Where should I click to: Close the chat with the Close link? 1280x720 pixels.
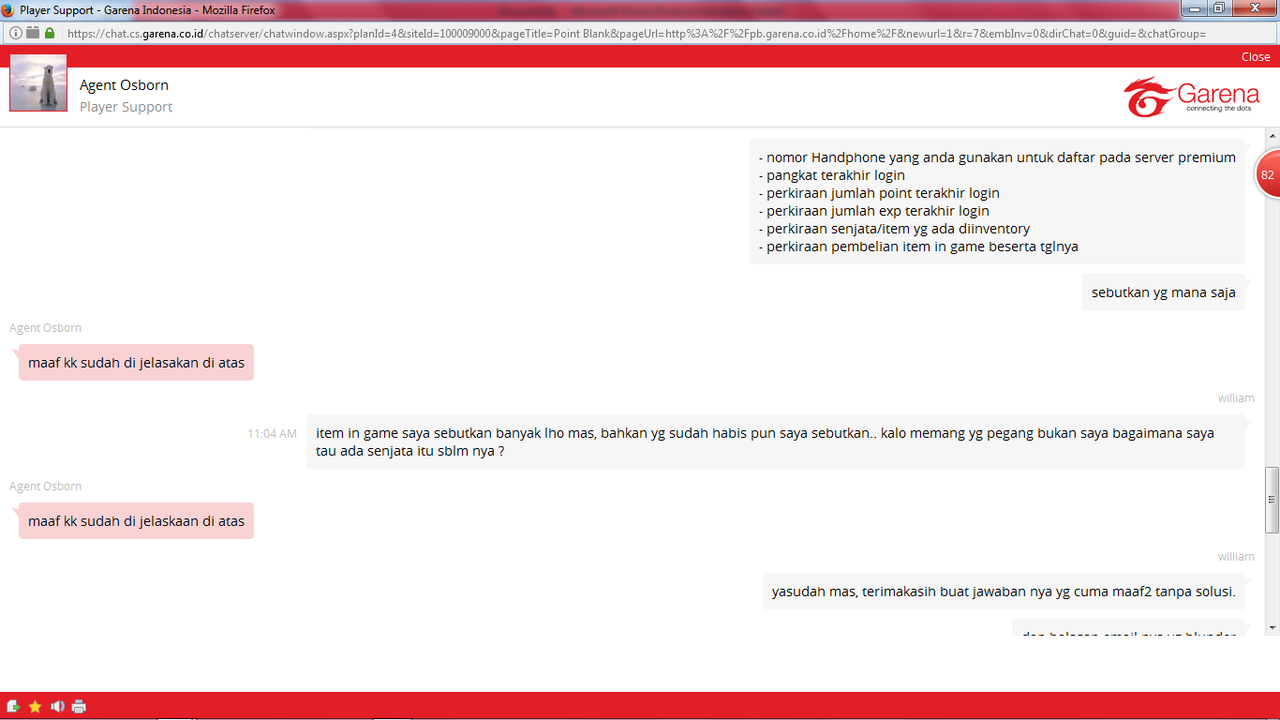click(x=1255, y=57)
